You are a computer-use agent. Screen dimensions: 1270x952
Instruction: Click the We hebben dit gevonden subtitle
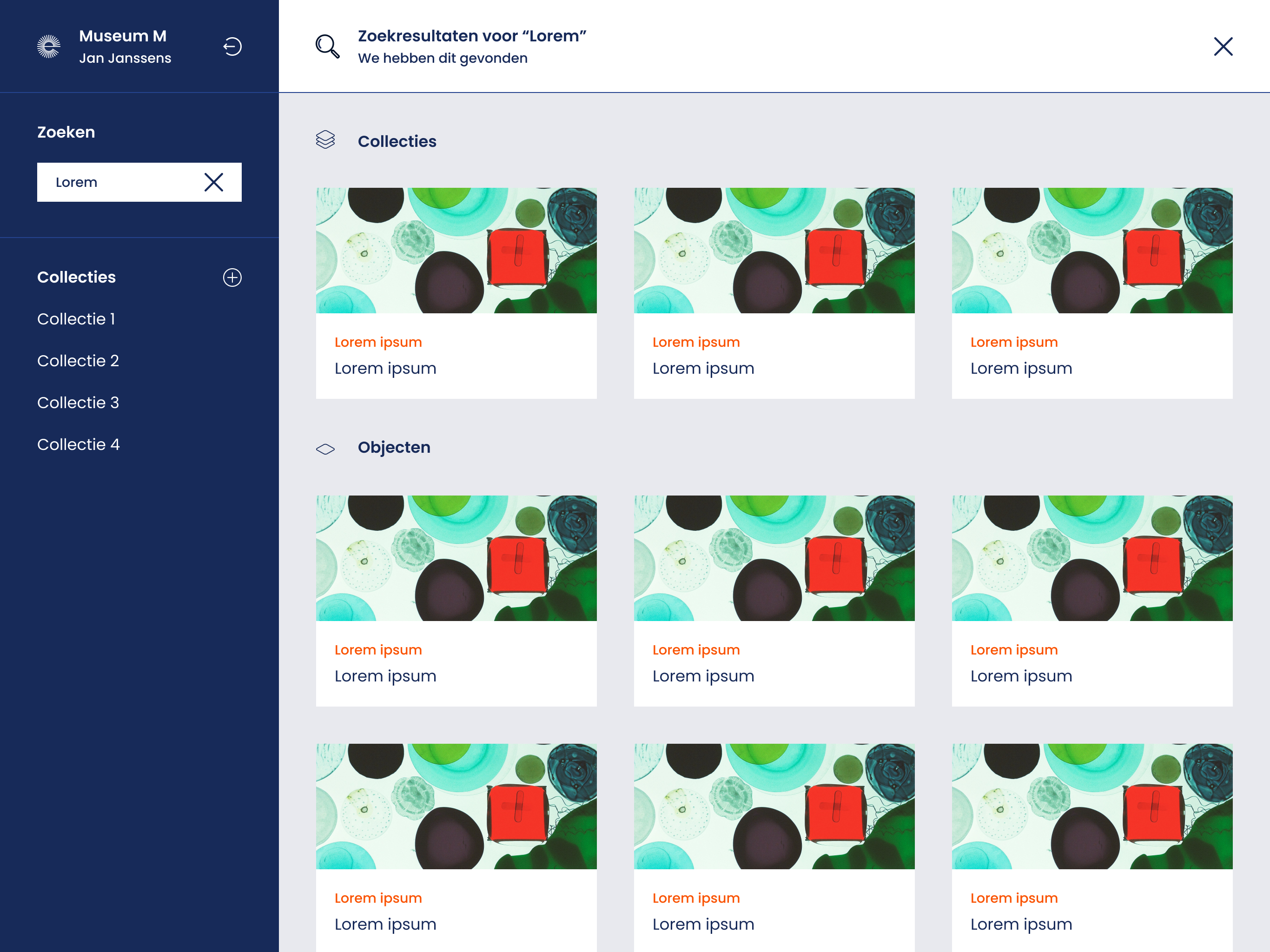443,58
